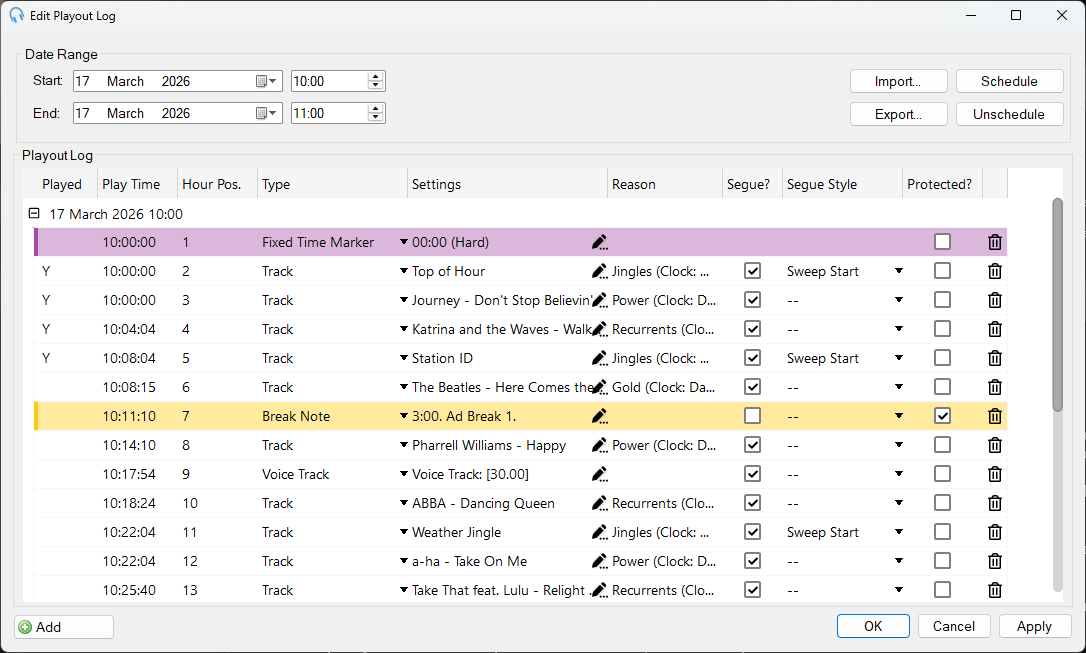Delete the Voice Track row
The image size is (1086, 653).
(995, 474)
